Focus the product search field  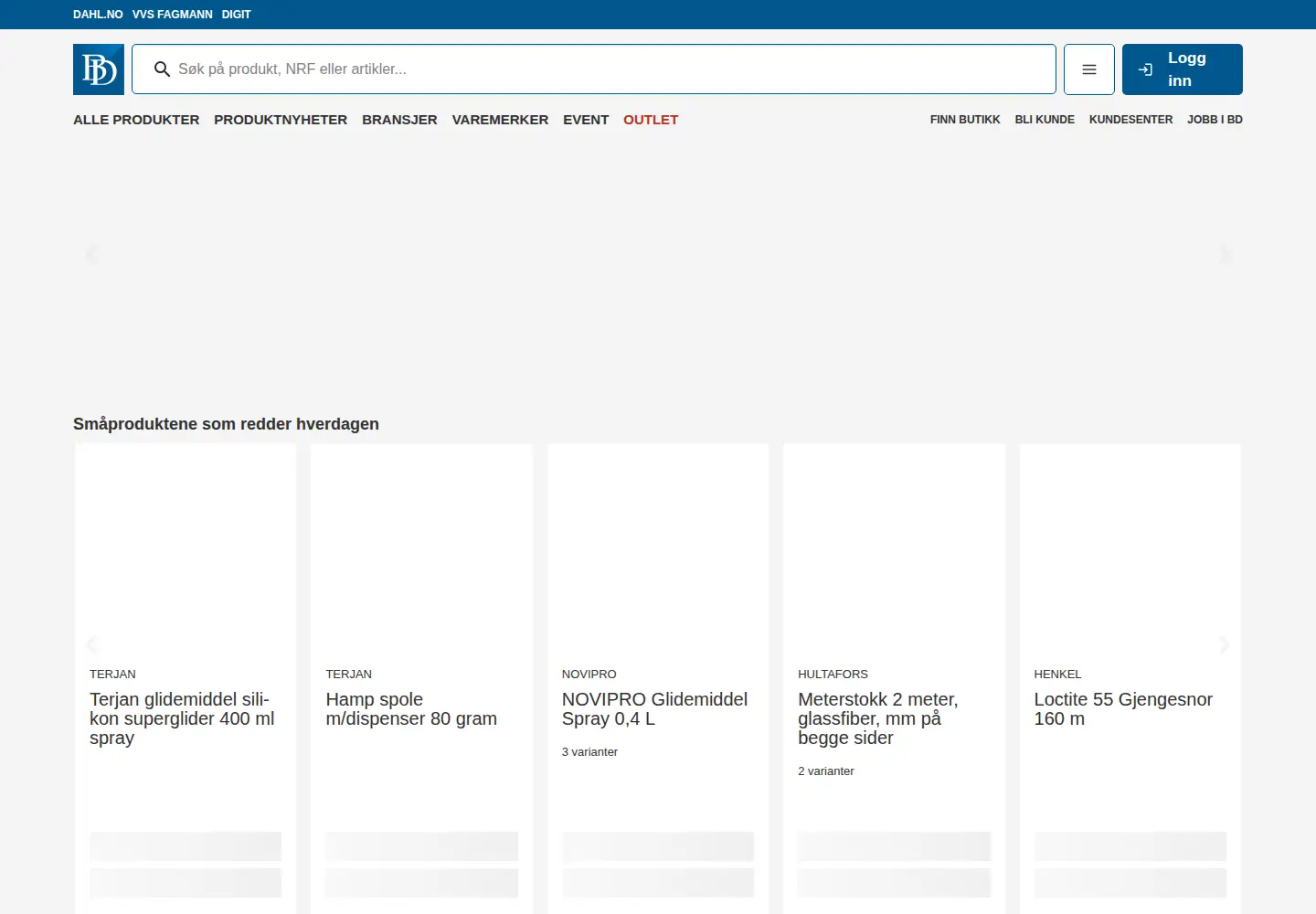(x=594, y=69)
